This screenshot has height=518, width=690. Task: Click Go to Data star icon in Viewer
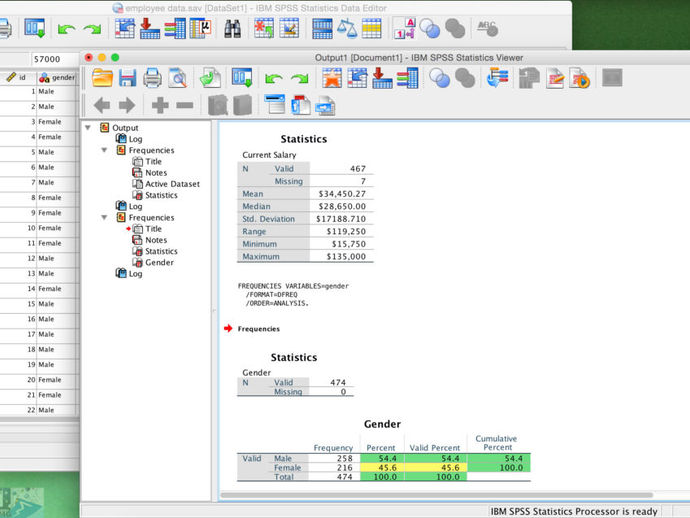point(332,78)
